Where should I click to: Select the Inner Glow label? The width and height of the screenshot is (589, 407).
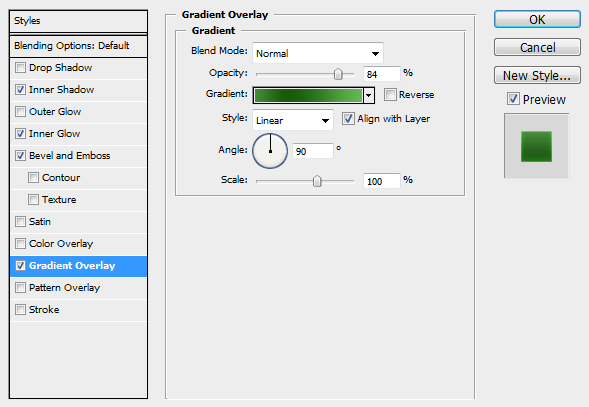[x=54, y=134]
